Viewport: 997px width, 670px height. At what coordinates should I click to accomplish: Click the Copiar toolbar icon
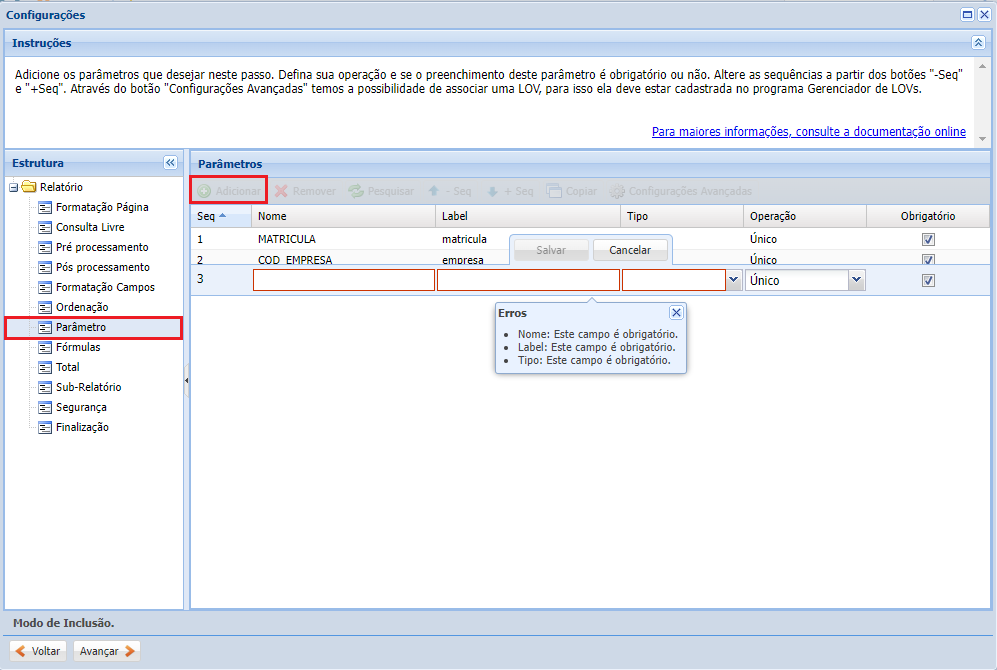554,191
